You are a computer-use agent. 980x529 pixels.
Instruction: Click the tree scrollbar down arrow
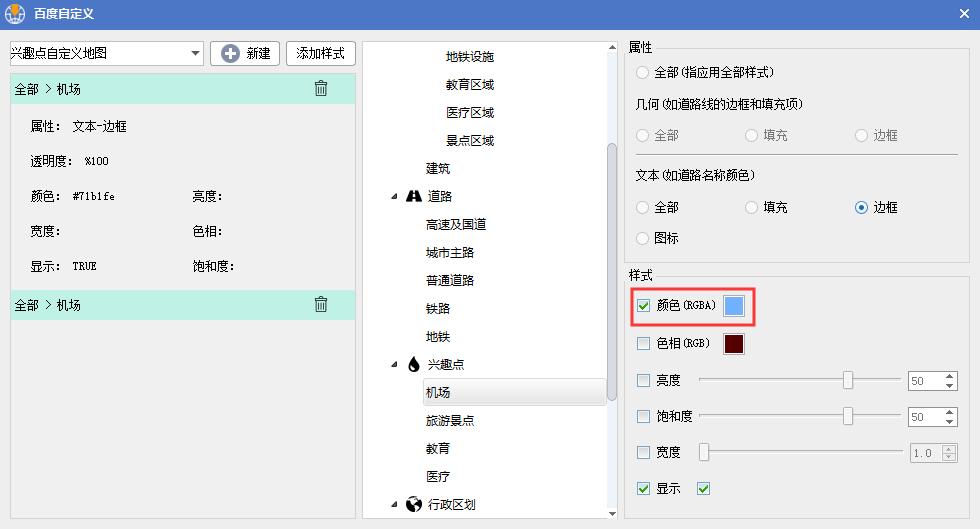click(x=612, y=513)
